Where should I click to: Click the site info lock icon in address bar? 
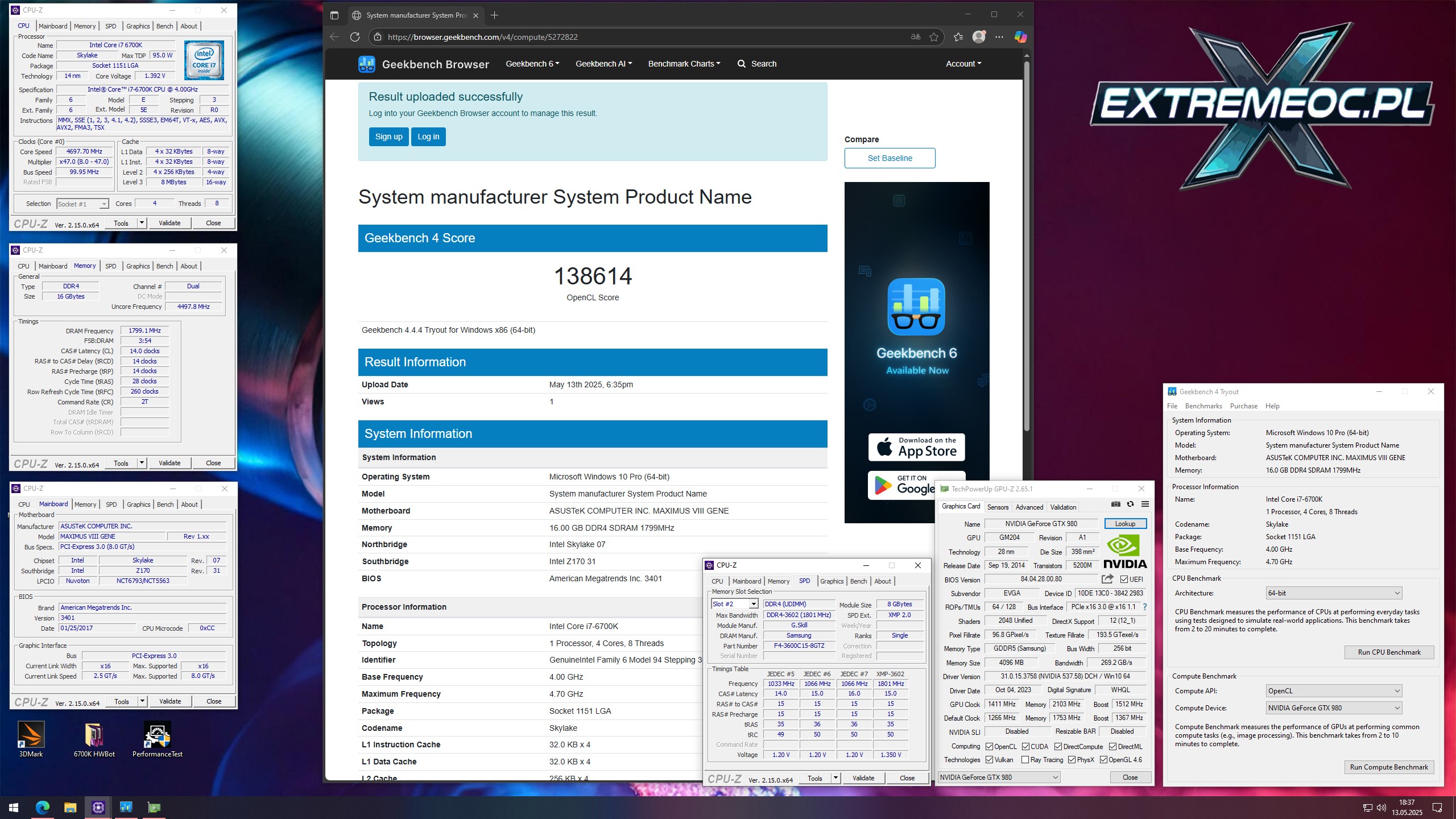378,37
